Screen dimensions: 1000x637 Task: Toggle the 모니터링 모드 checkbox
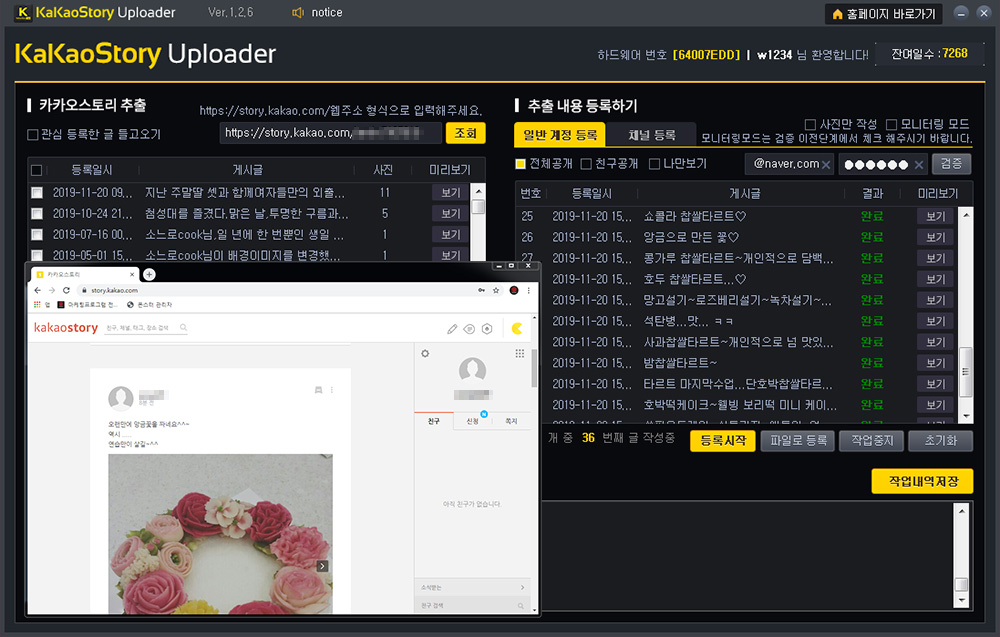[891, 124]
